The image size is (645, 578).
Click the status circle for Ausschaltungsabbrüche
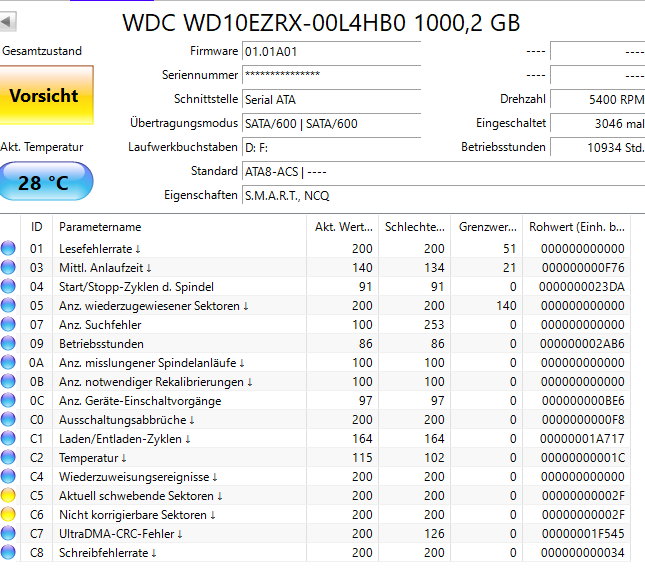pyautogui.click(x=8, y=420)
